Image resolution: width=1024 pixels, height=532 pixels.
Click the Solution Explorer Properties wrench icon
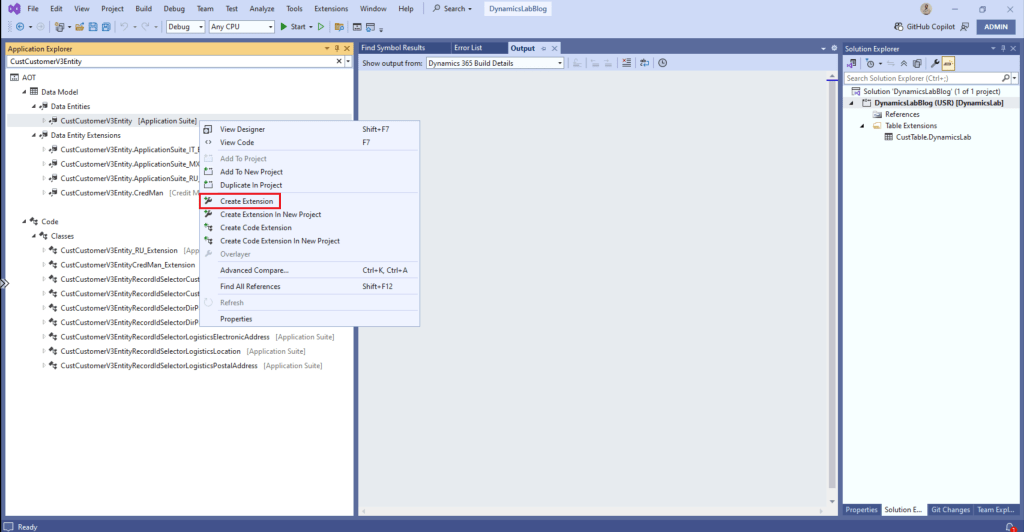935,63
